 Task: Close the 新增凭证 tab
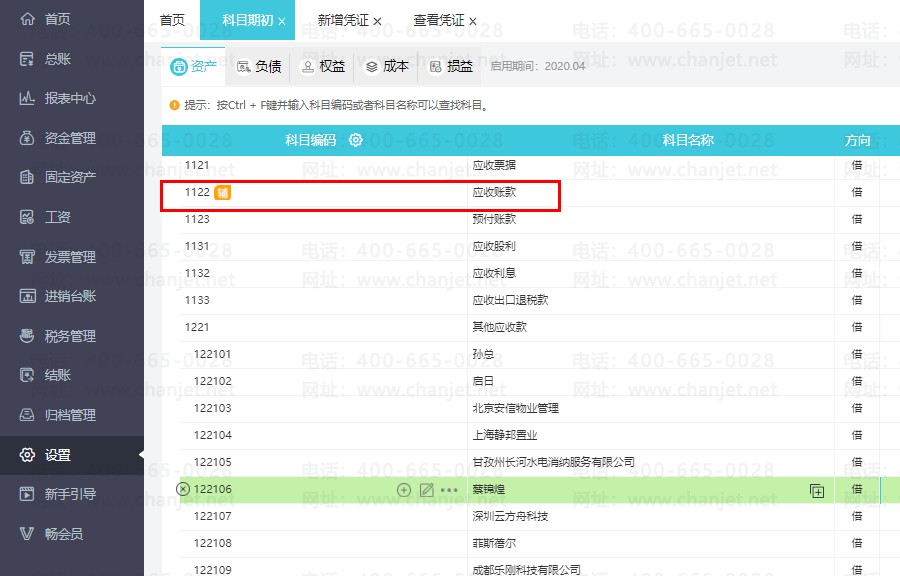click(377, 21)
